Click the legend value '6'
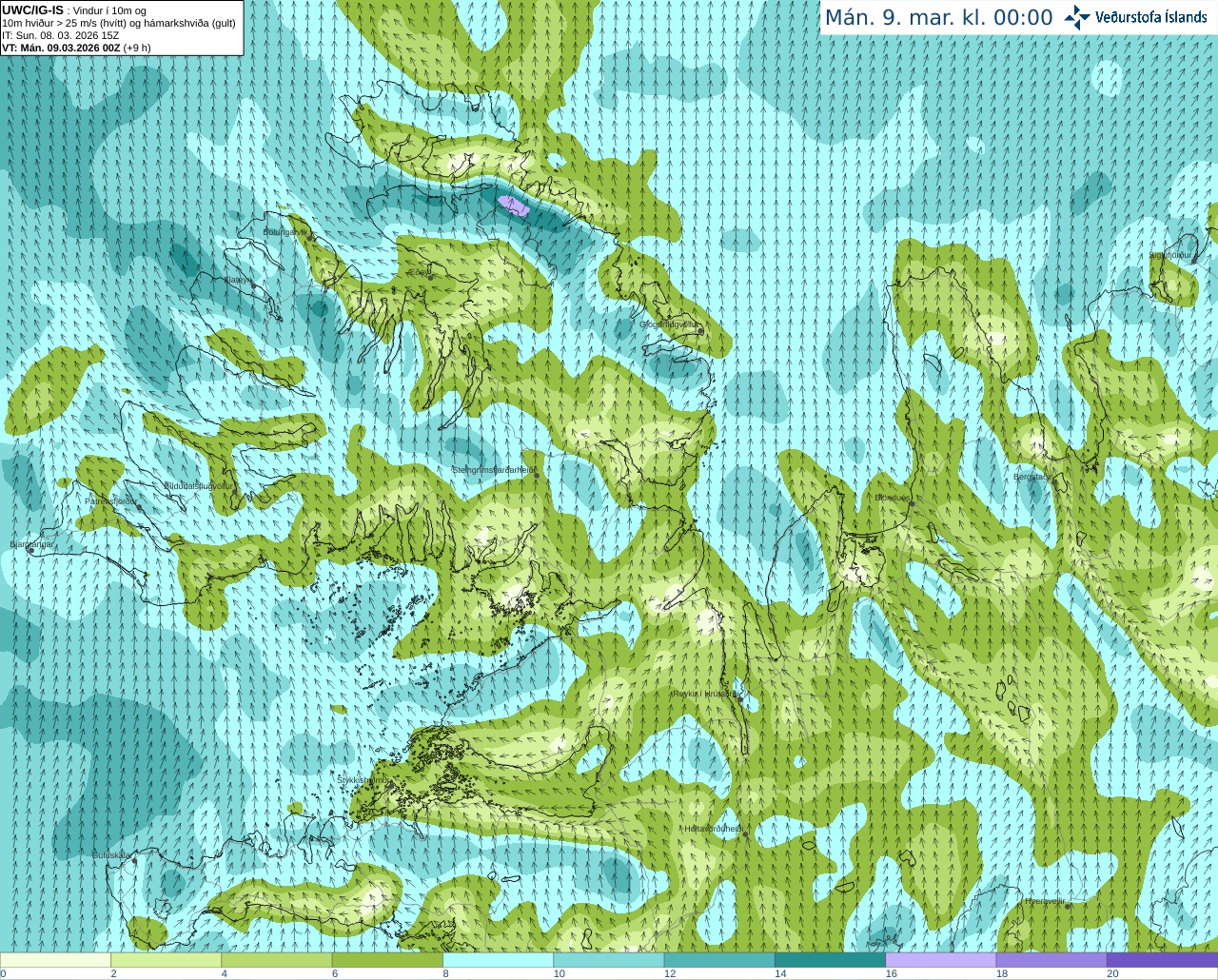Screen dimensions: 1218x980 335,973
